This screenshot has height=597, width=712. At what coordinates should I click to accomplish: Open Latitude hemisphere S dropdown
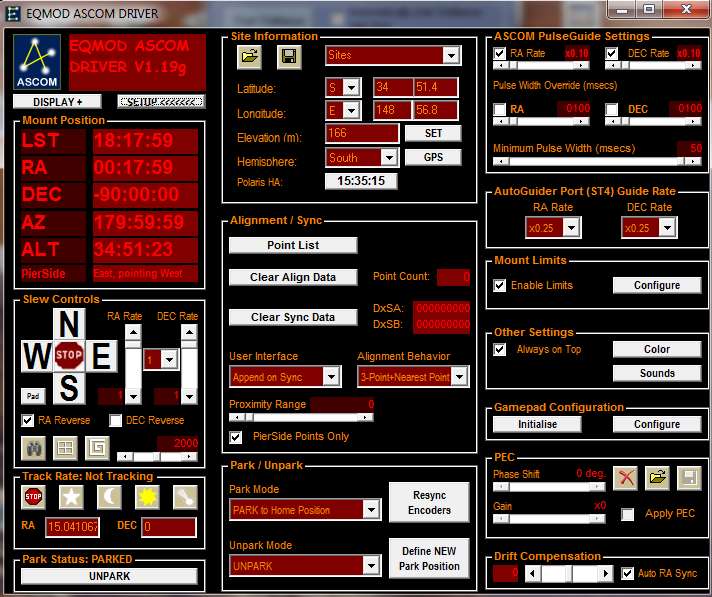click(x=351, y=87)
